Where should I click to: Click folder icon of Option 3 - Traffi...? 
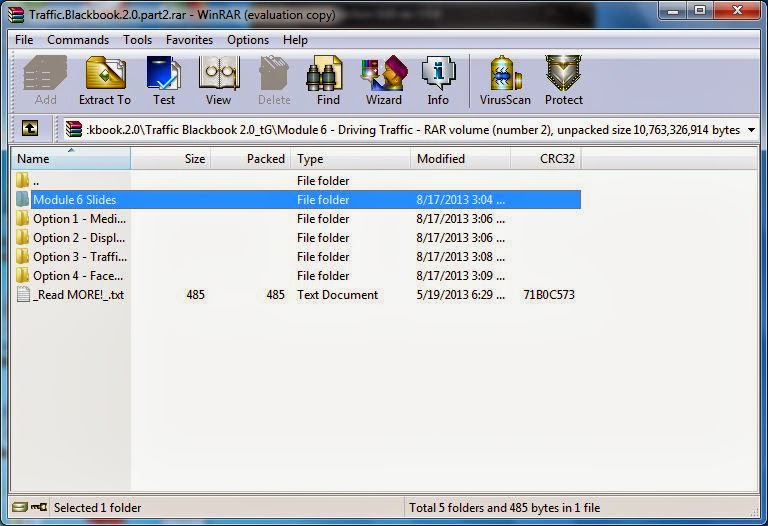23,257
